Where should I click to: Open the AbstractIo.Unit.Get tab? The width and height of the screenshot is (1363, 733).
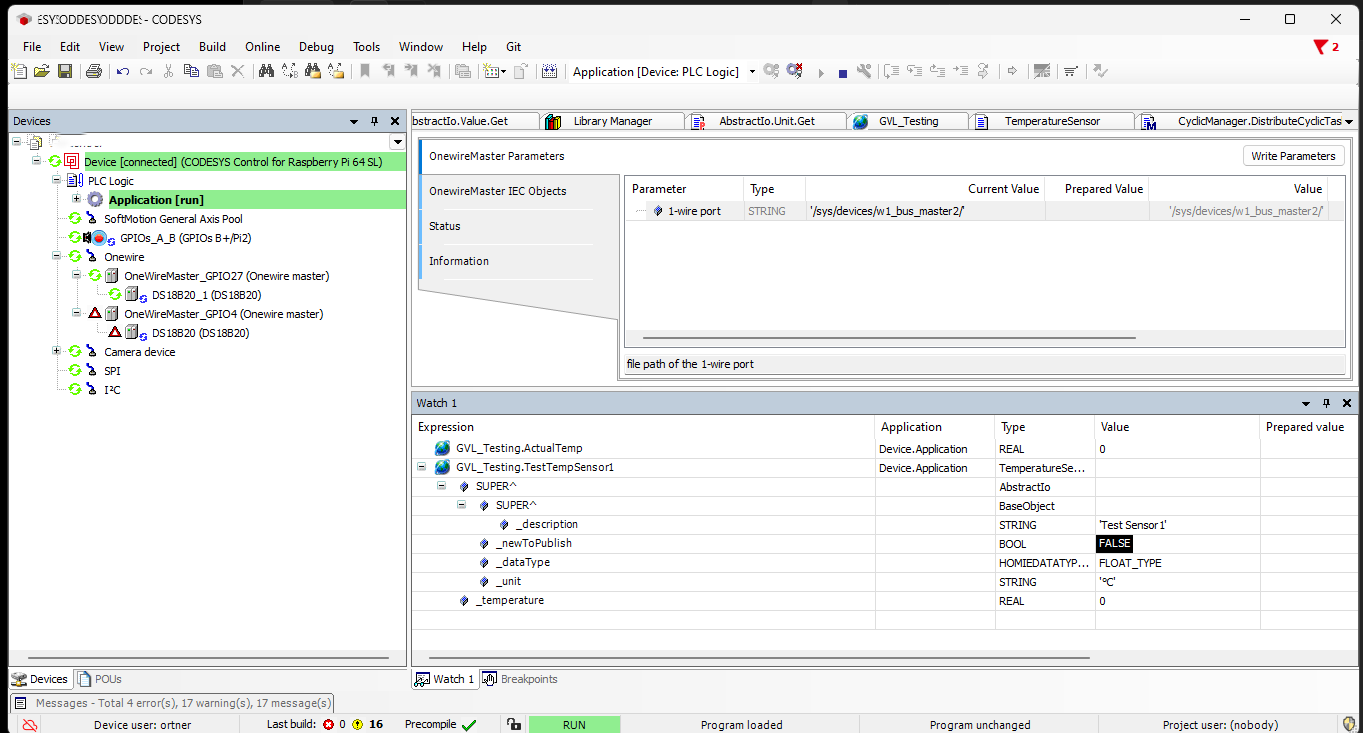pyautogui.click(x=766, y=121)
